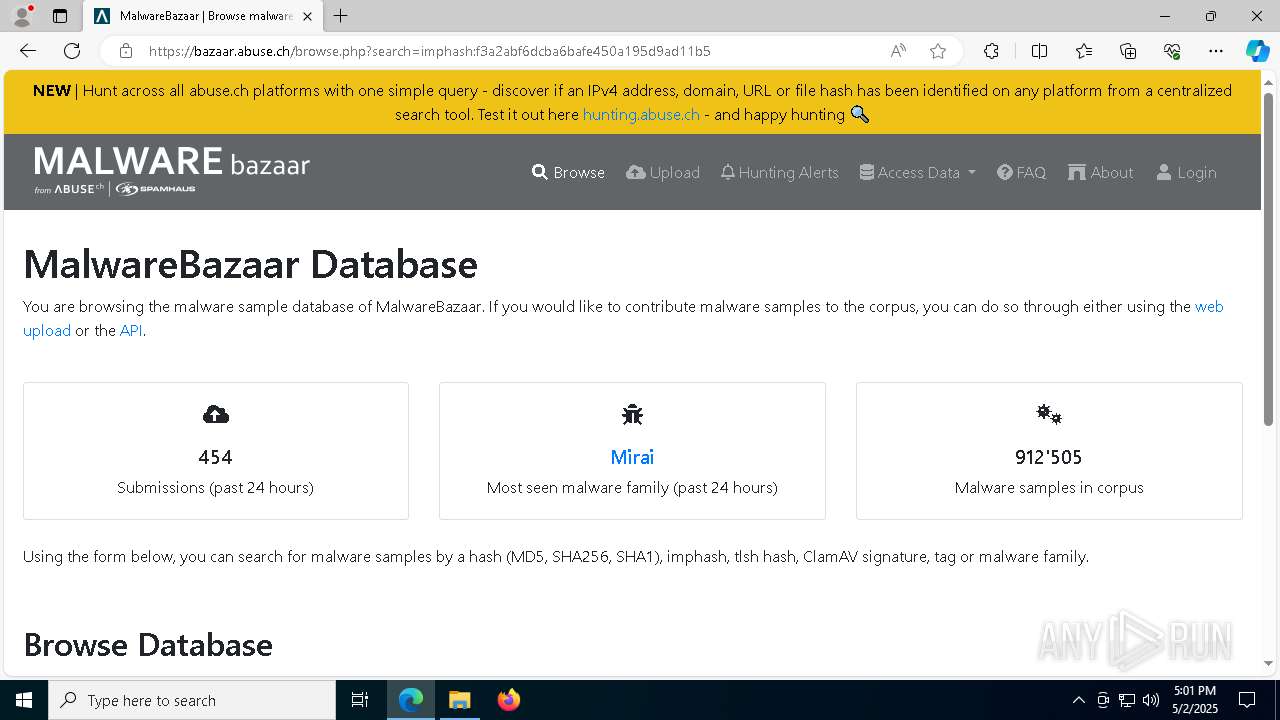Viewport: 1280px width, 720px height.
Task: Open the notification center icon
Action: [x=1247, y=700]
